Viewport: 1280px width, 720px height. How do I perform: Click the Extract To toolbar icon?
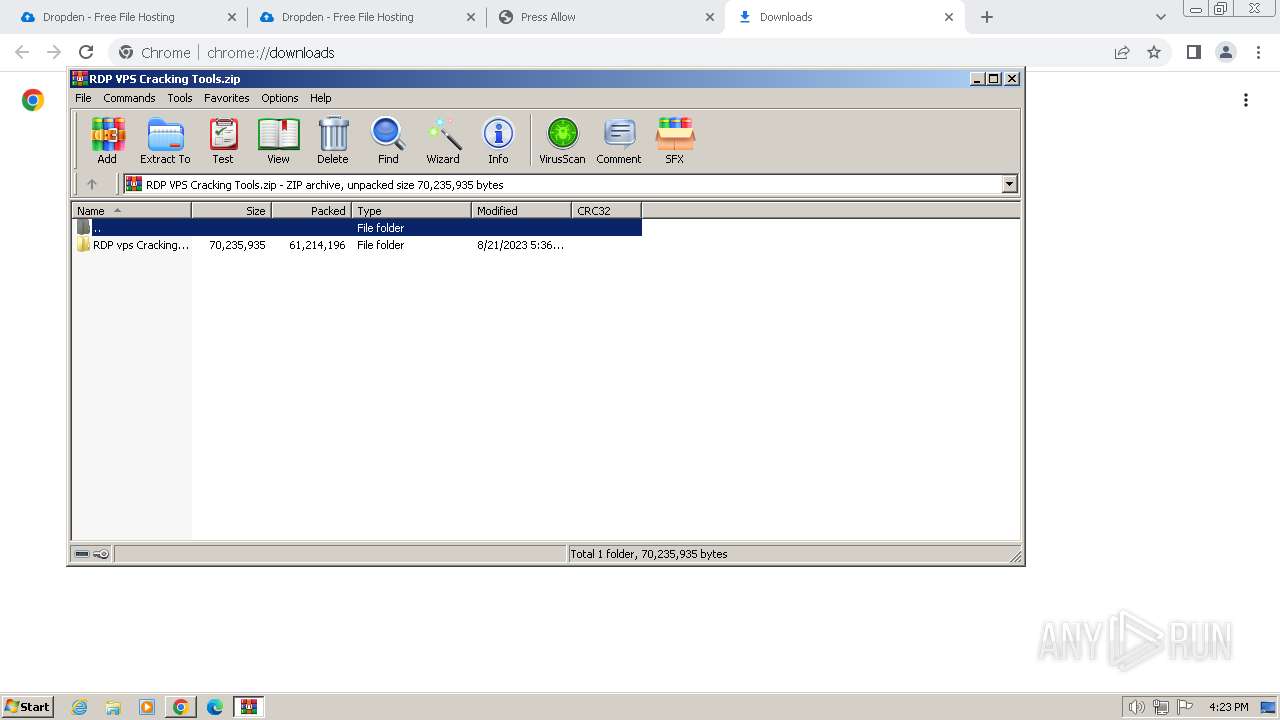pyautogui.click(x=165, y=141)
